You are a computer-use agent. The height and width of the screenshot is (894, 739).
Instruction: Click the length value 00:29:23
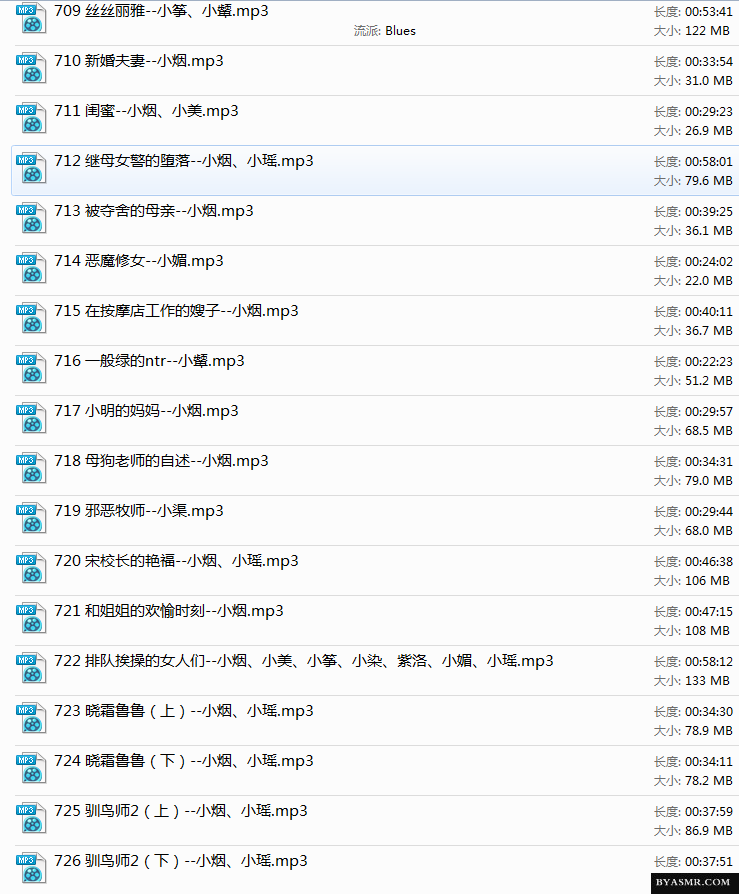(709, 112)
